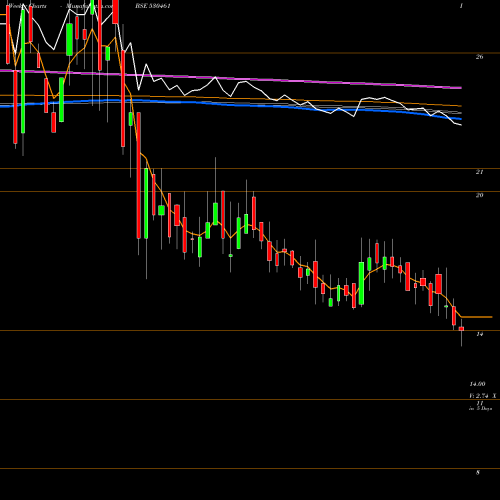Viewport: 500px width, 500px height.
Task: Click the right end of the blue moving average line
Action: (x=460, y=118)
